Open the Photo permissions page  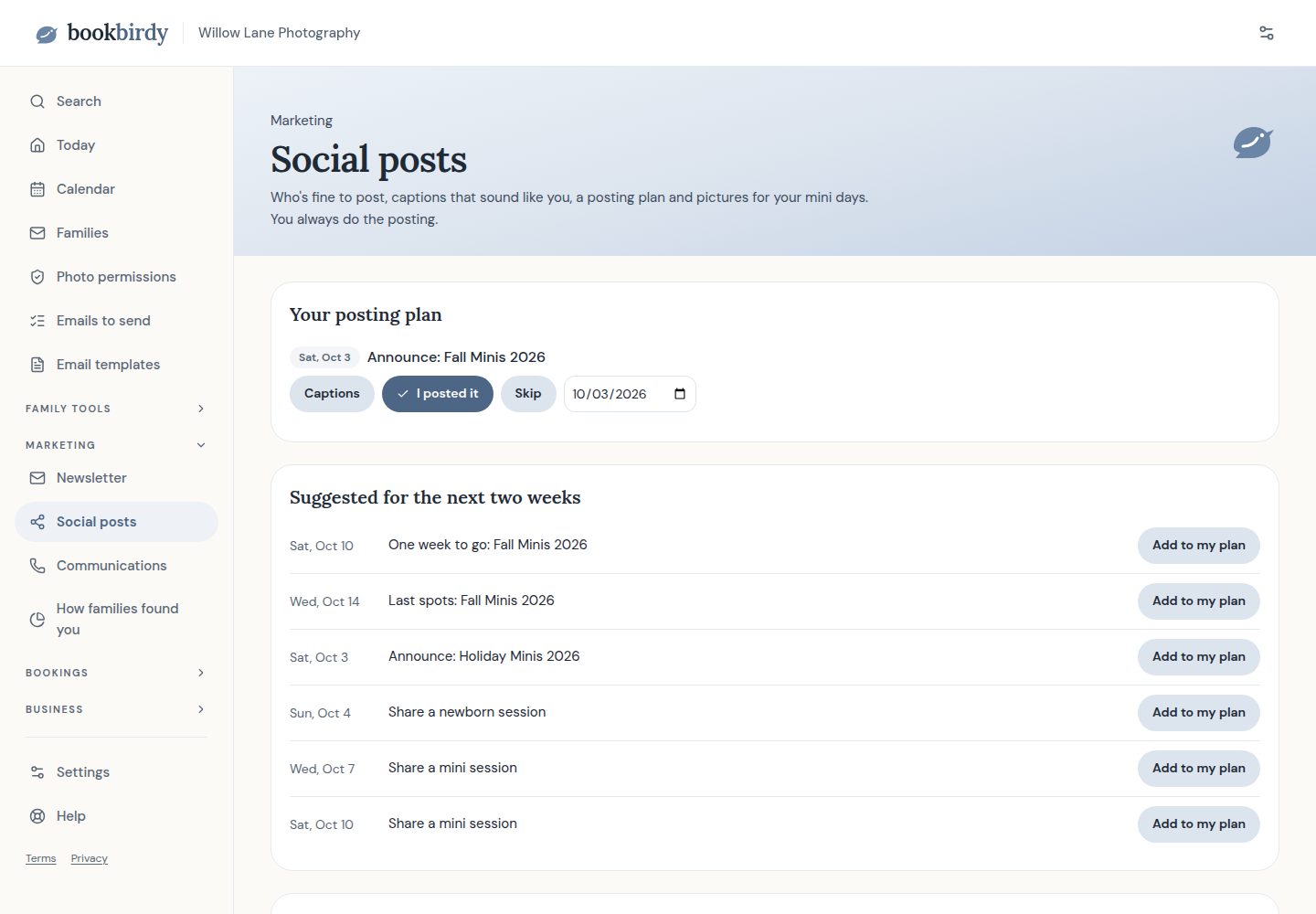116,277
